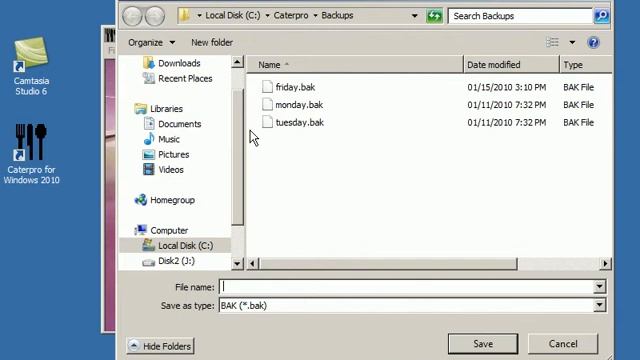Click the date 01/15/2010 3:10 PM
Image resolution: width=640 pixels, height=360 pixels.
[x=507, y=87]
